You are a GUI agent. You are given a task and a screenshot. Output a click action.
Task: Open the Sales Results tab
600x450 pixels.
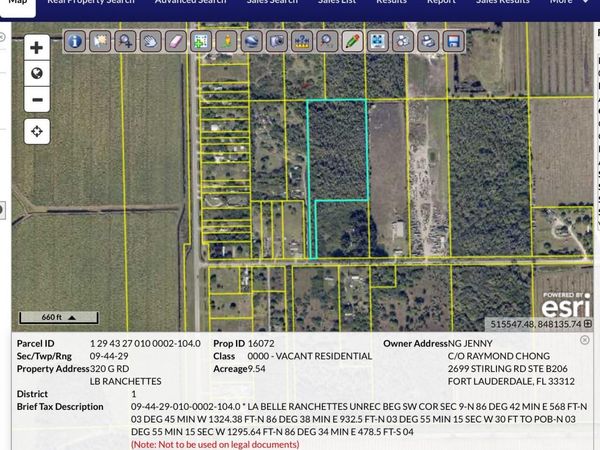[x=502, y=2]
